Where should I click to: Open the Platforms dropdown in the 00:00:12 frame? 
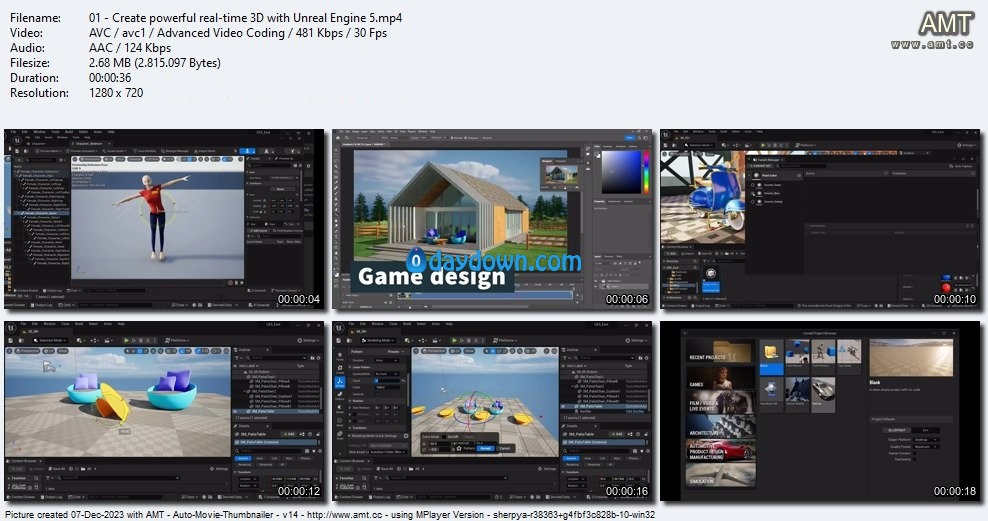coord(177,340)
